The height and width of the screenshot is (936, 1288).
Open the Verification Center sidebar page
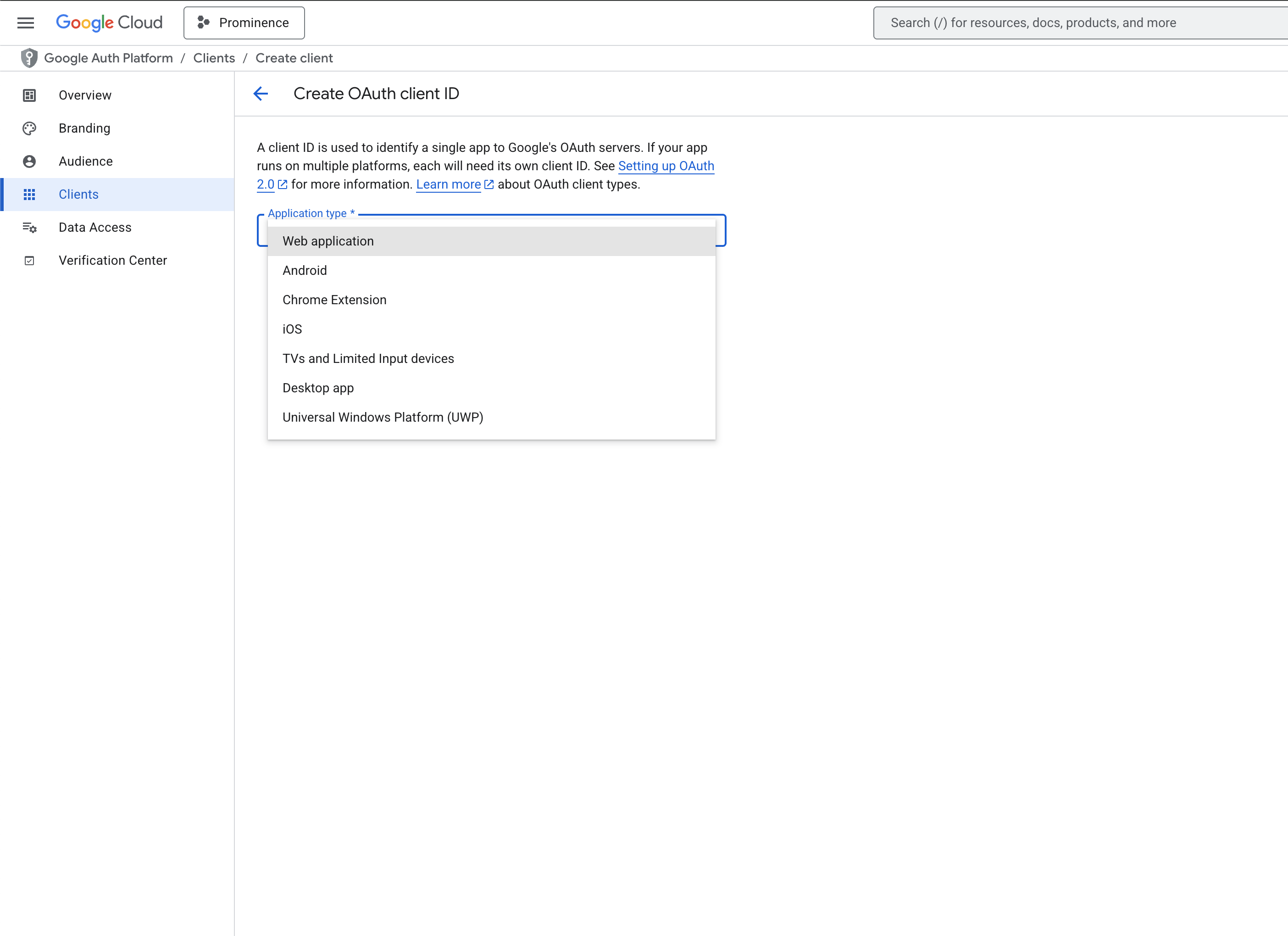tap(117, 260)
